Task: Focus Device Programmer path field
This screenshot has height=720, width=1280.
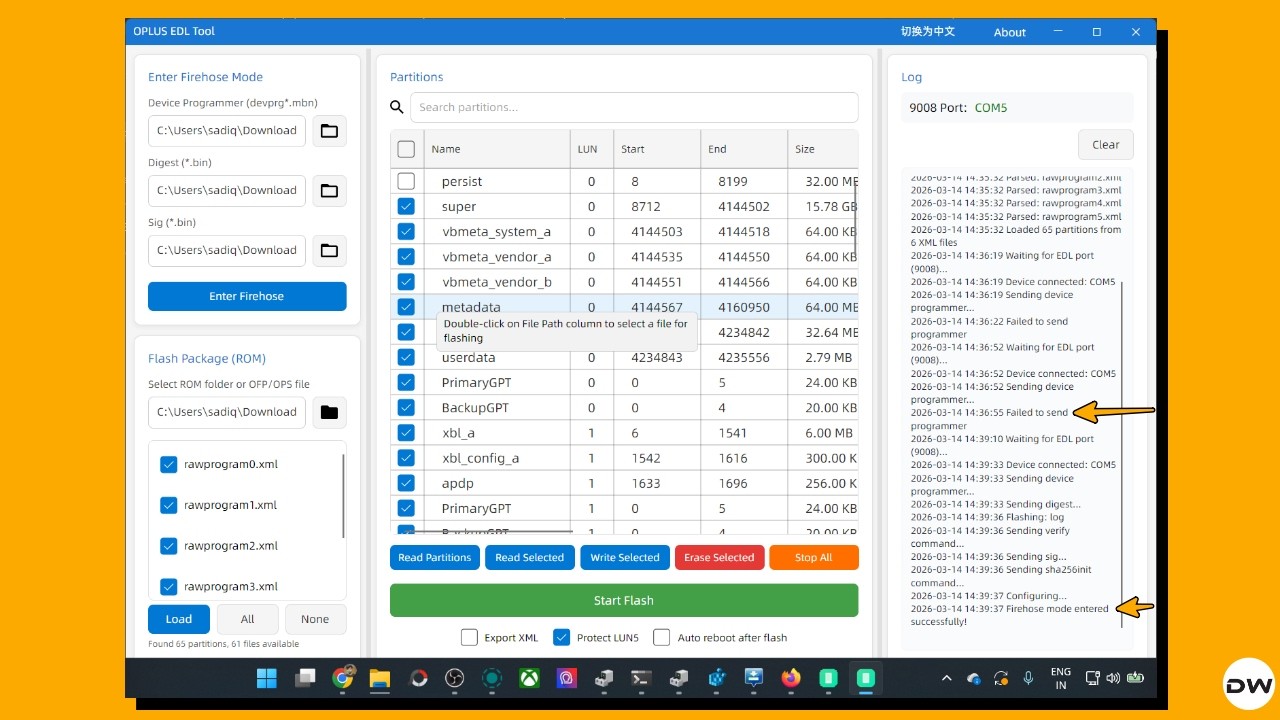Action: pos(227,130)
